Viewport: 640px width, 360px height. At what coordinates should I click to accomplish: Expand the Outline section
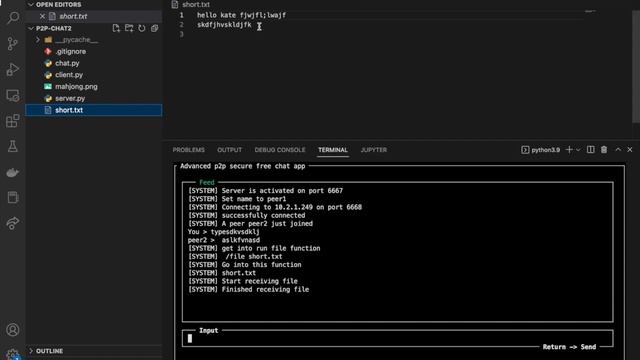click(31, 351)
